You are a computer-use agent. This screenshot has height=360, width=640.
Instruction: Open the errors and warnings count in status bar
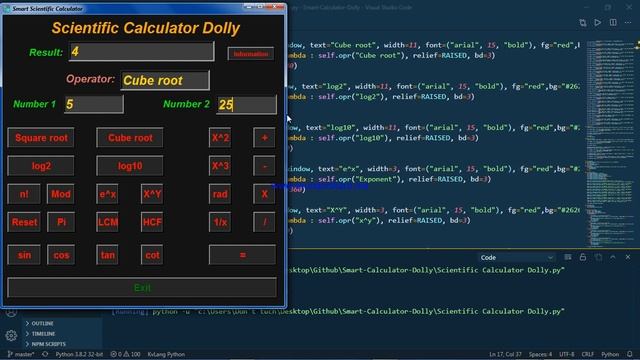(125, 354)
